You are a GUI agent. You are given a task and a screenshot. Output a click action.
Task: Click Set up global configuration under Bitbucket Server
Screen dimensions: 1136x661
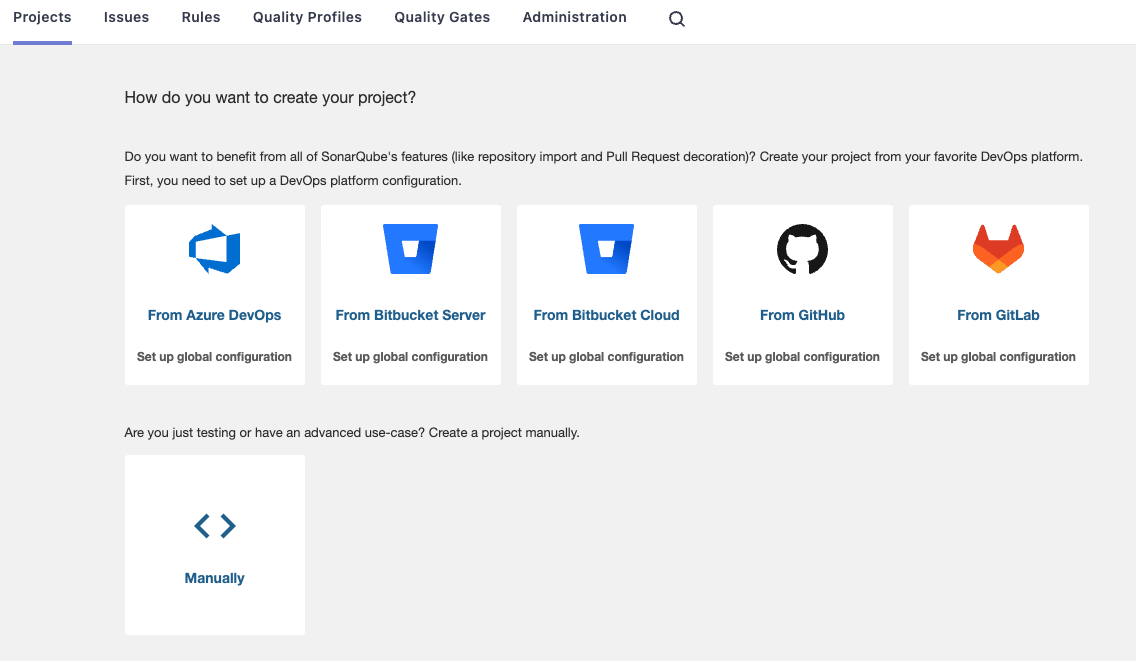[410, 357]
